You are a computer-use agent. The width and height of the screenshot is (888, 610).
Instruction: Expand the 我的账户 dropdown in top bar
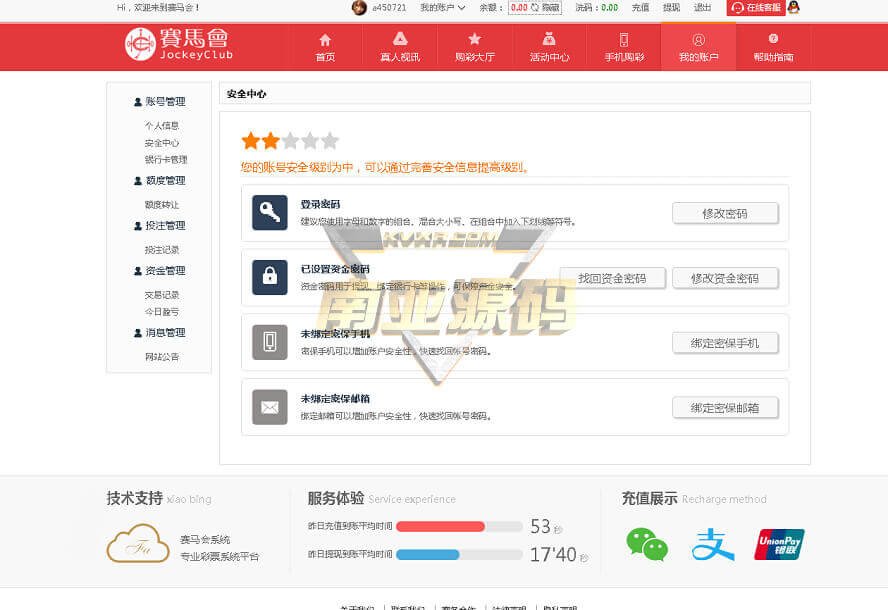pyautogui.click(x=442, y=7)
